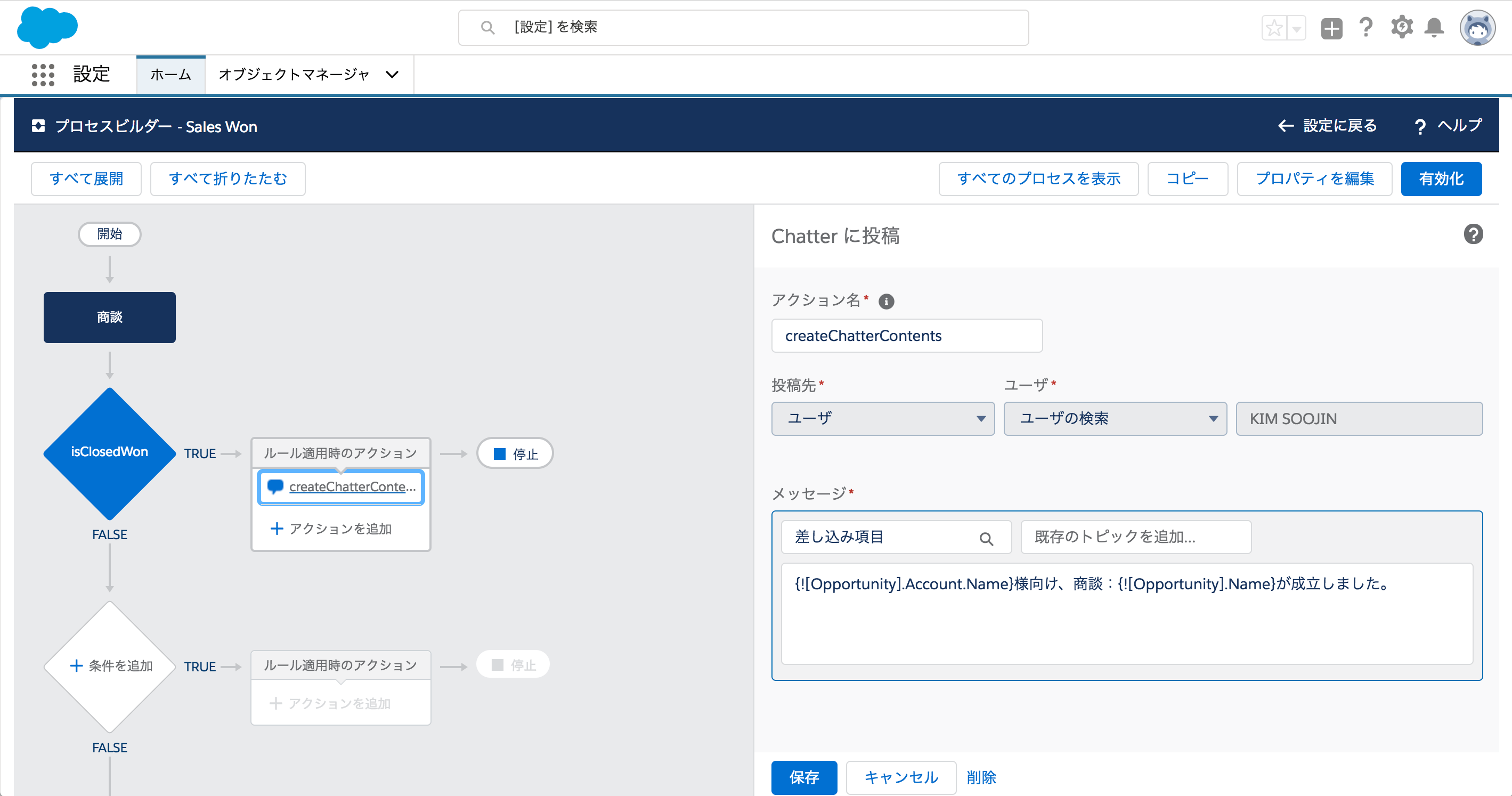Open the App Launcher grid icon
1512x796 pixels.
[x=43, y=75]
